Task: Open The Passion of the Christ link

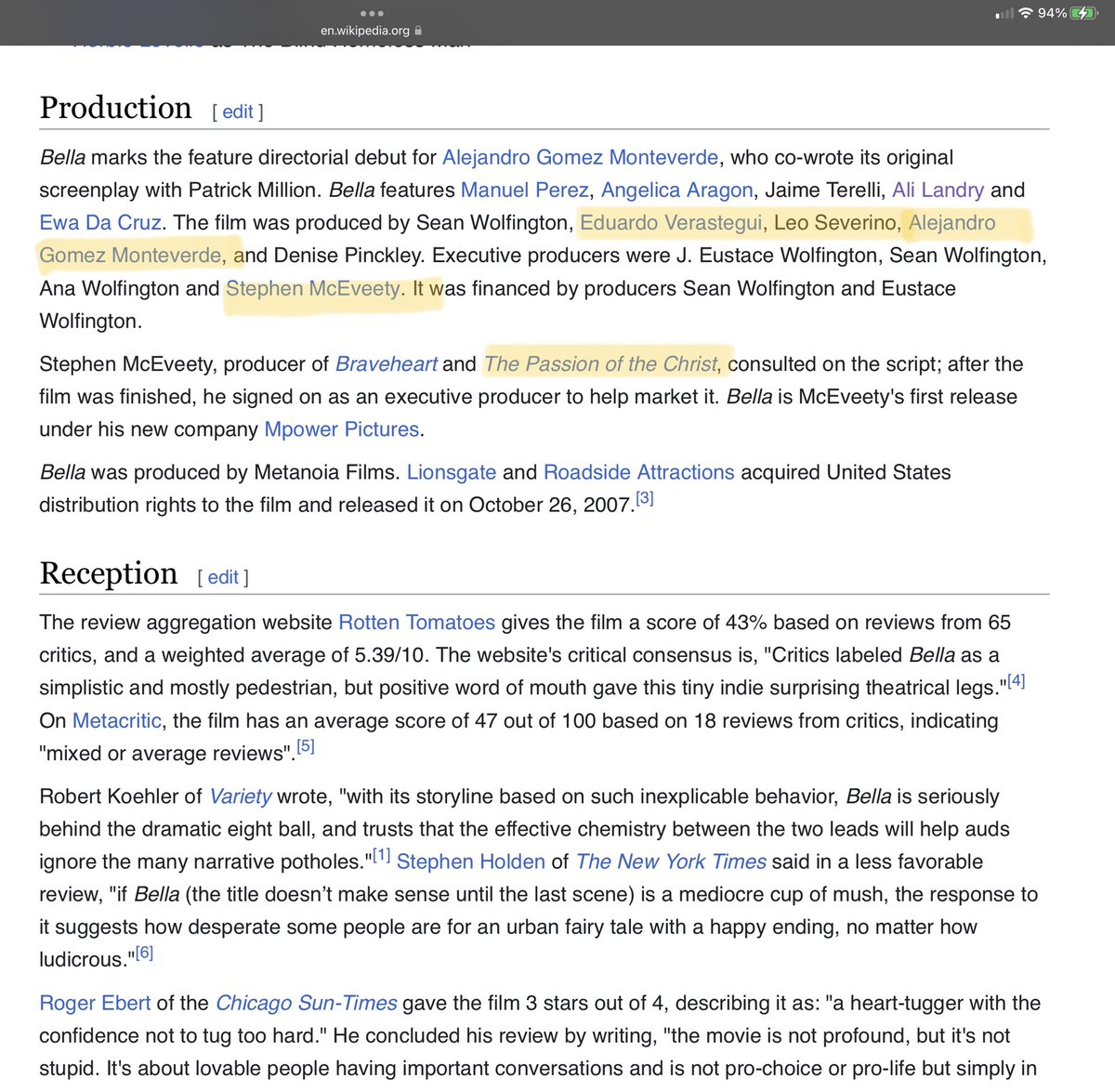Action: [x=601, y=363]
